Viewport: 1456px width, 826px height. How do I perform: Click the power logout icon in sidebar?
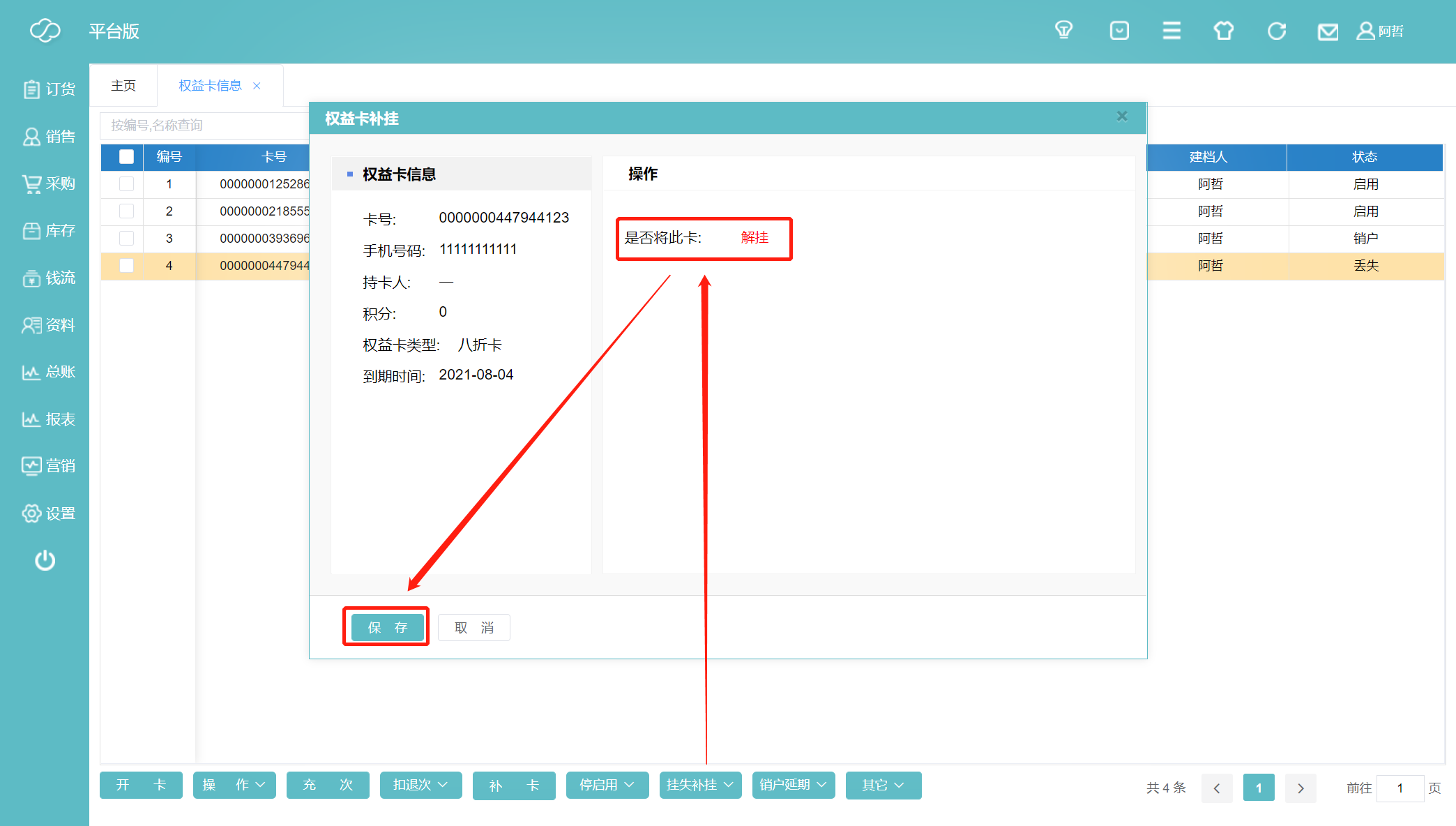tap(45, 560)
